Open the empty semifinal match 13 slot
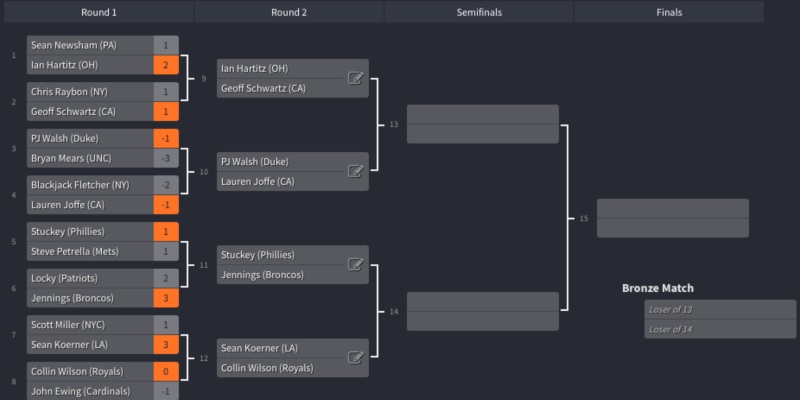 coord(483,124)
